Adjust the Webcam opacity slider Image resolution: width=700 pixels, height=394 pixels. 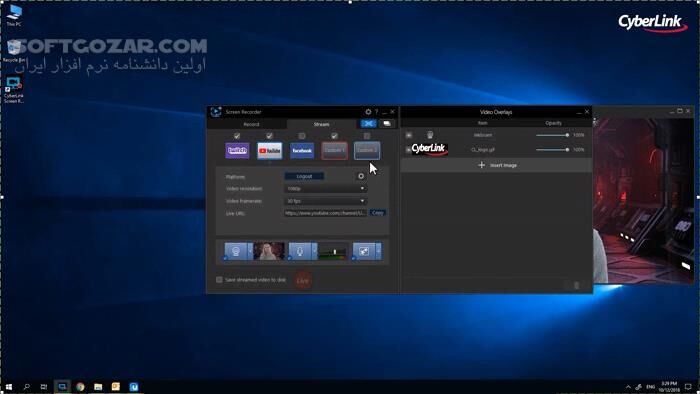click(x=552, y=135)
